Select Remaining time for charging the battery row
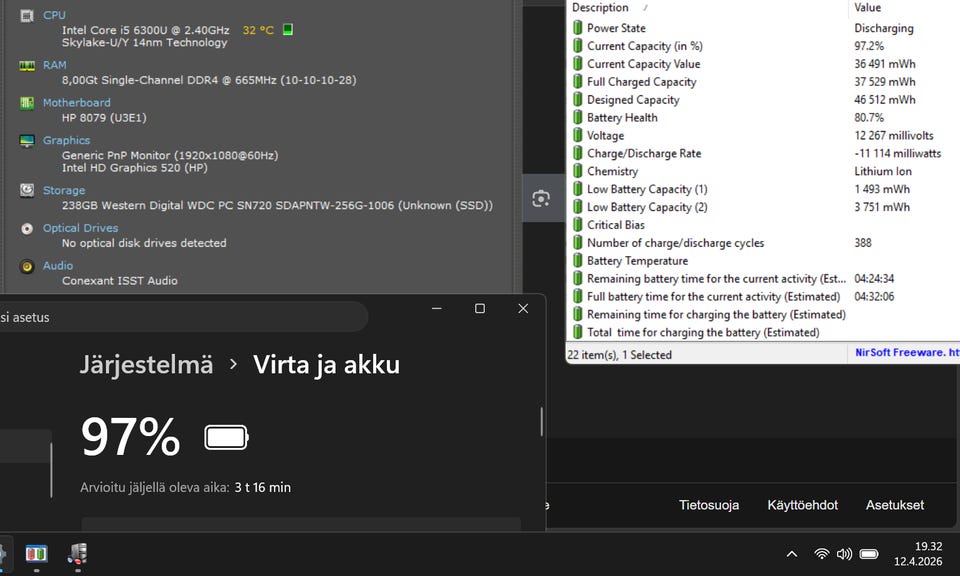 point(763,314)
